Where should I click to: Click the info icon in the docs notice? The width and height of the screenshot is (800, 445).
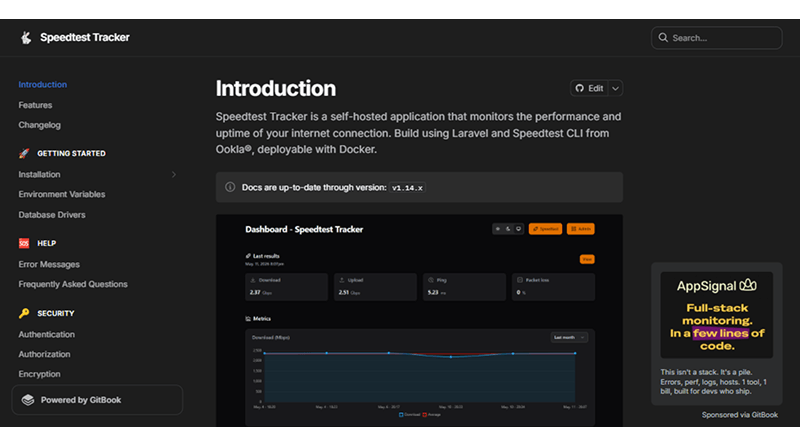pyautogui.click(x=230, y=187)
